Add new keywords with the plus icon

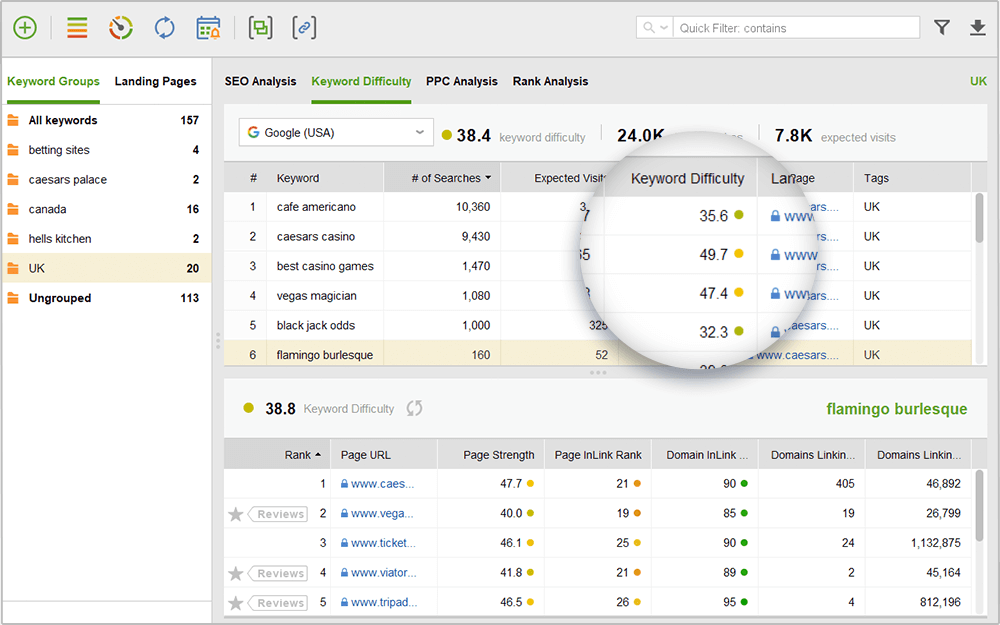click(24, 27)
